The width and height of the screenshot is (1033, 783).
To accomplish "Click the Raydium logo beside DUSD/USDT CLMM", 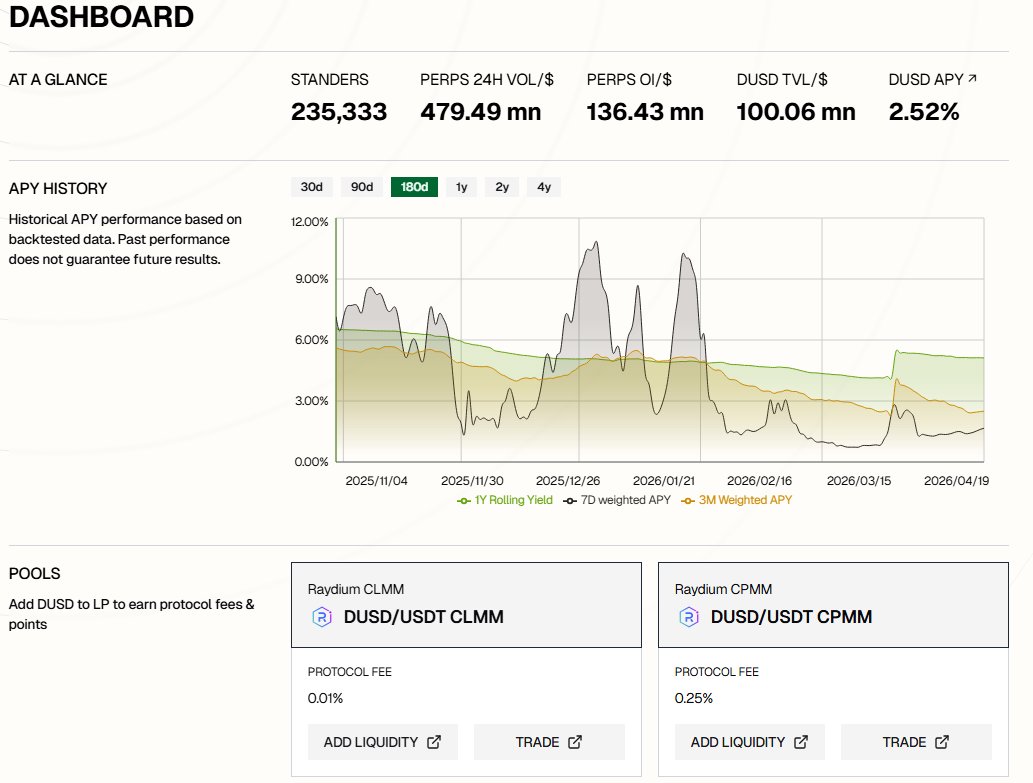I will (322, 617).
